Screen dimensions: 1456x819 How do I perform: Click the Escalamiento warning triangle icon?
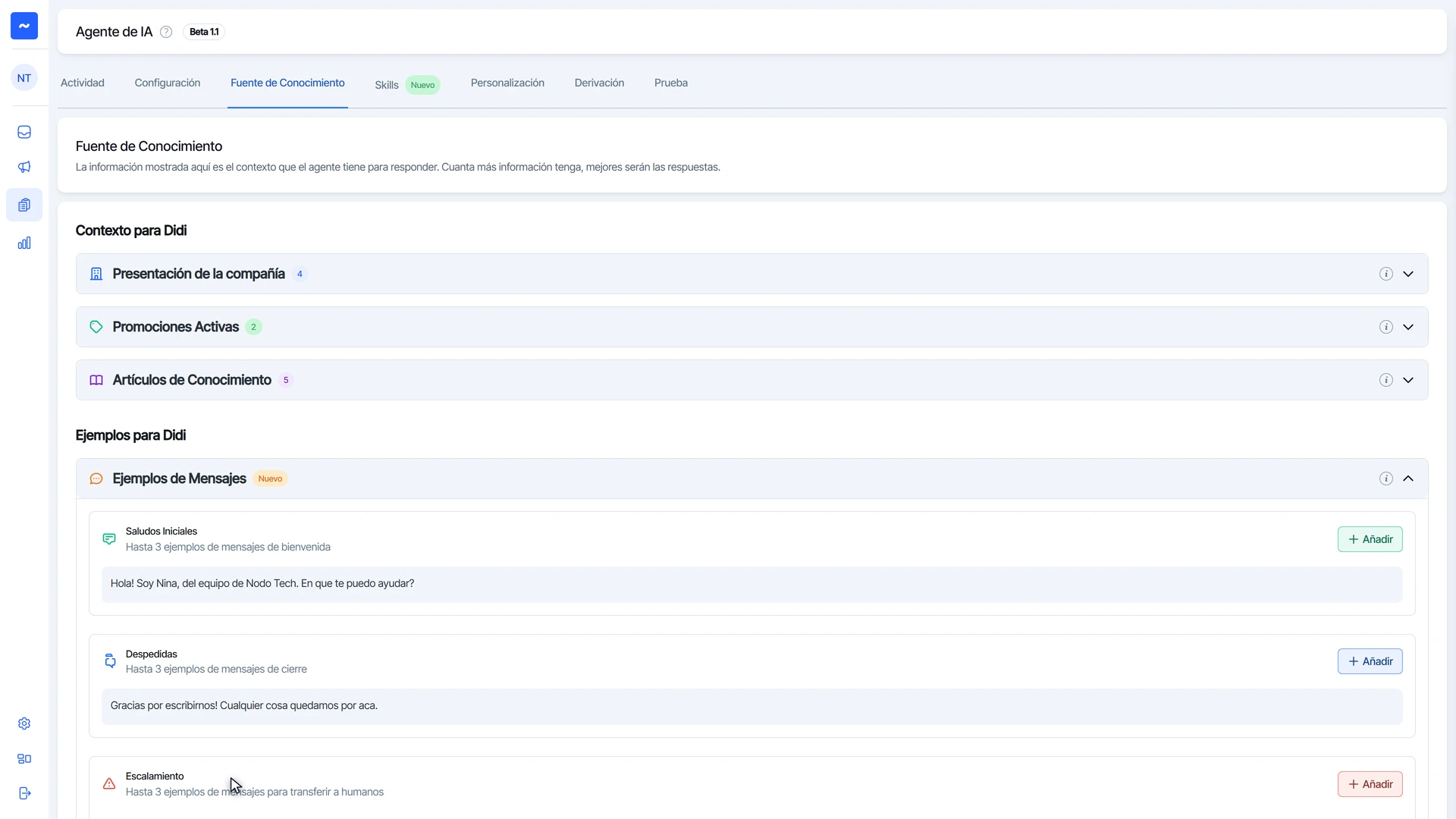tap(109, 784)
